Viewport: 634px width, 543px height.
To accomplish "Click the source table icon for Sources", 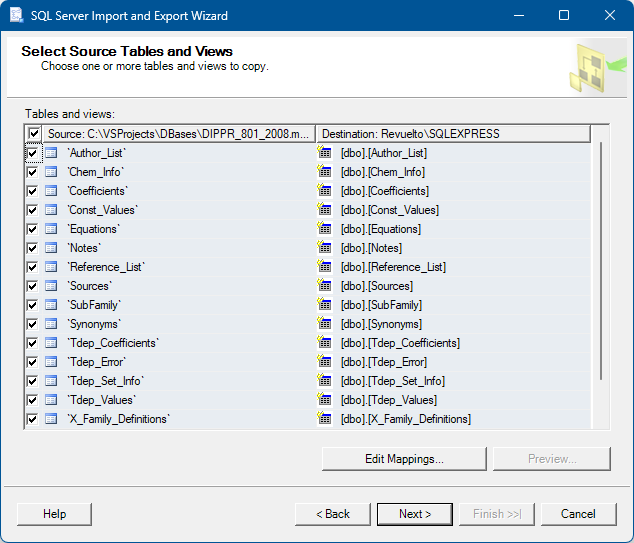I will pyautogui.click(x=51, y=286).
